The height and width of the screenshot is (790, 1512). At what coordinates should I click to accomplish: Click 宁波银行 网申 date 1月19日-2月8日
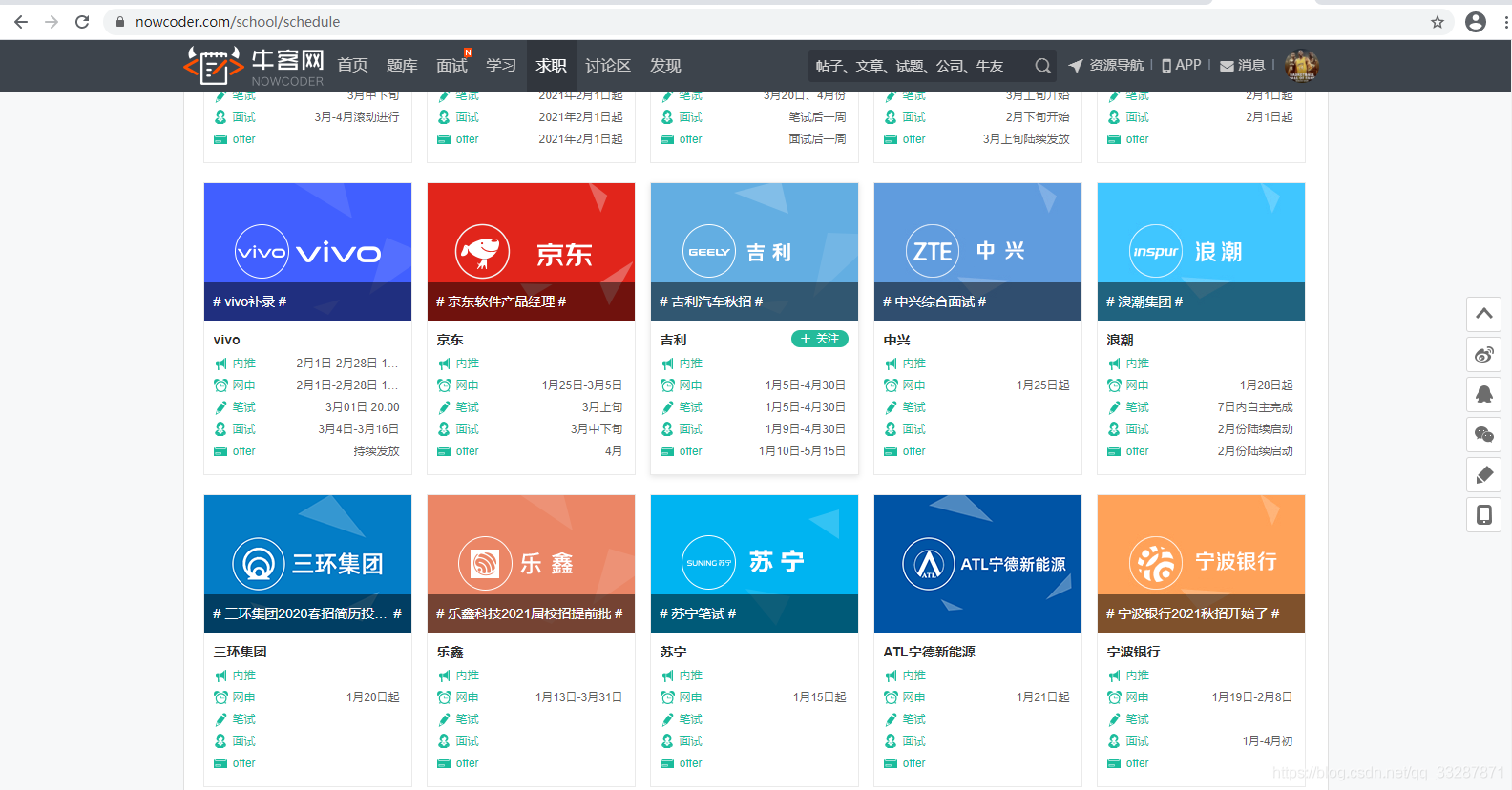coord(1252,697)
